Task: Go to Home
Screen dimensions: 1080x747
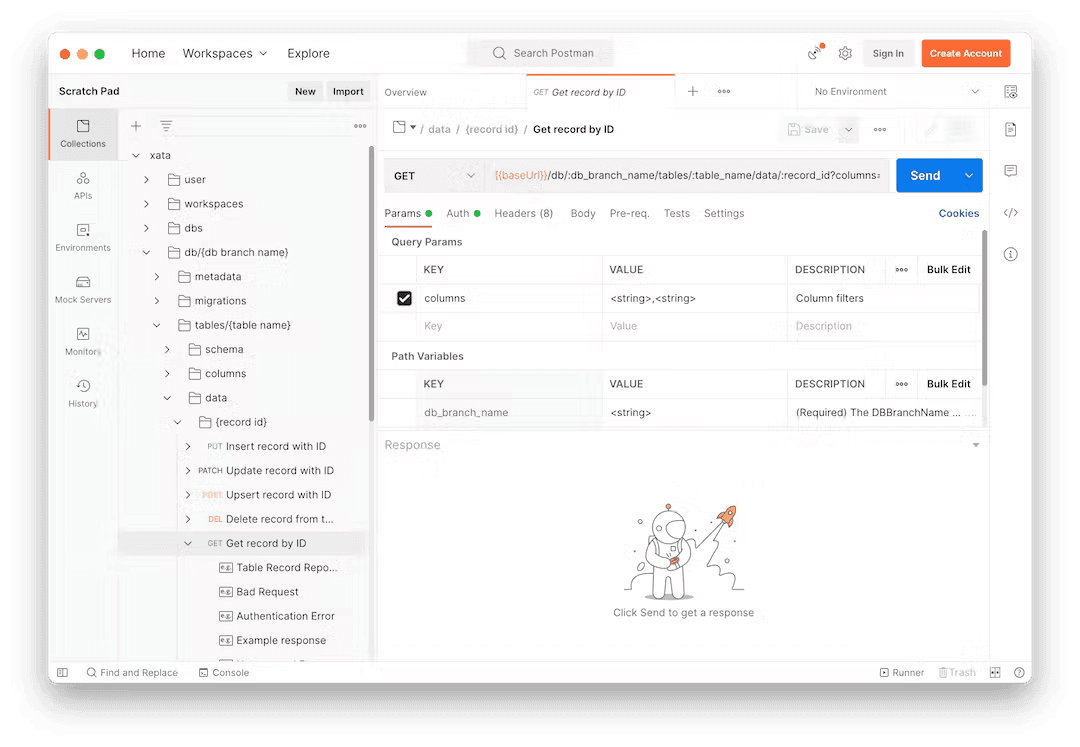Action: click(148, 53)
